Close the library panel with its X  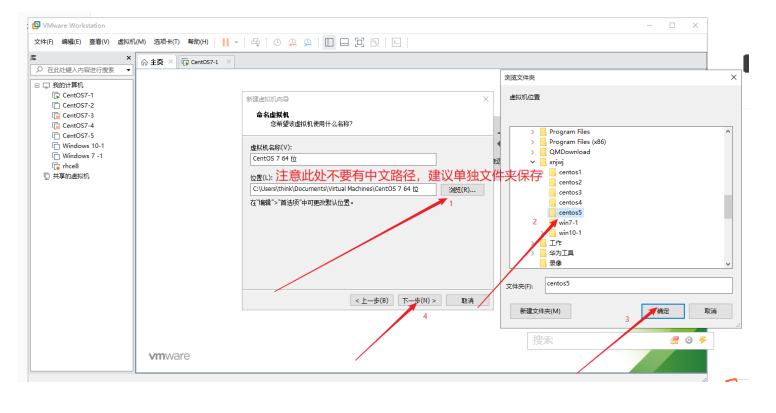pyautogui.click(x=129, y=58)
